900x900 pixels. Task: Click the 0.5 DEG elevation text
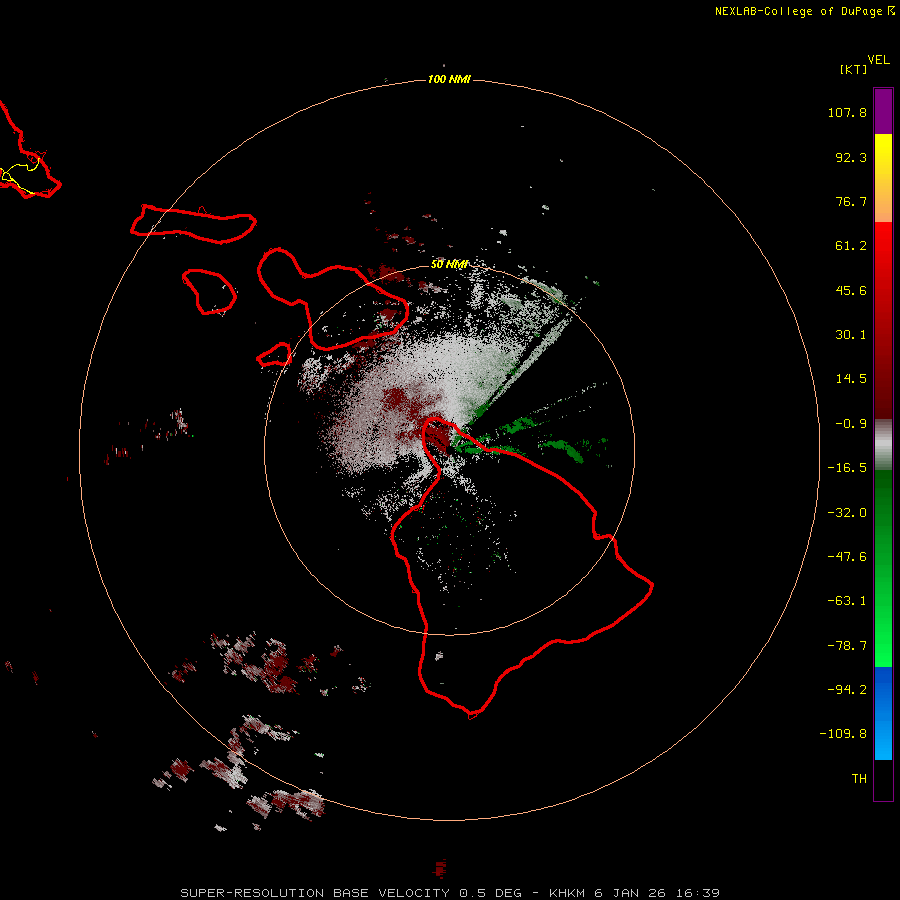coord(490,893)
